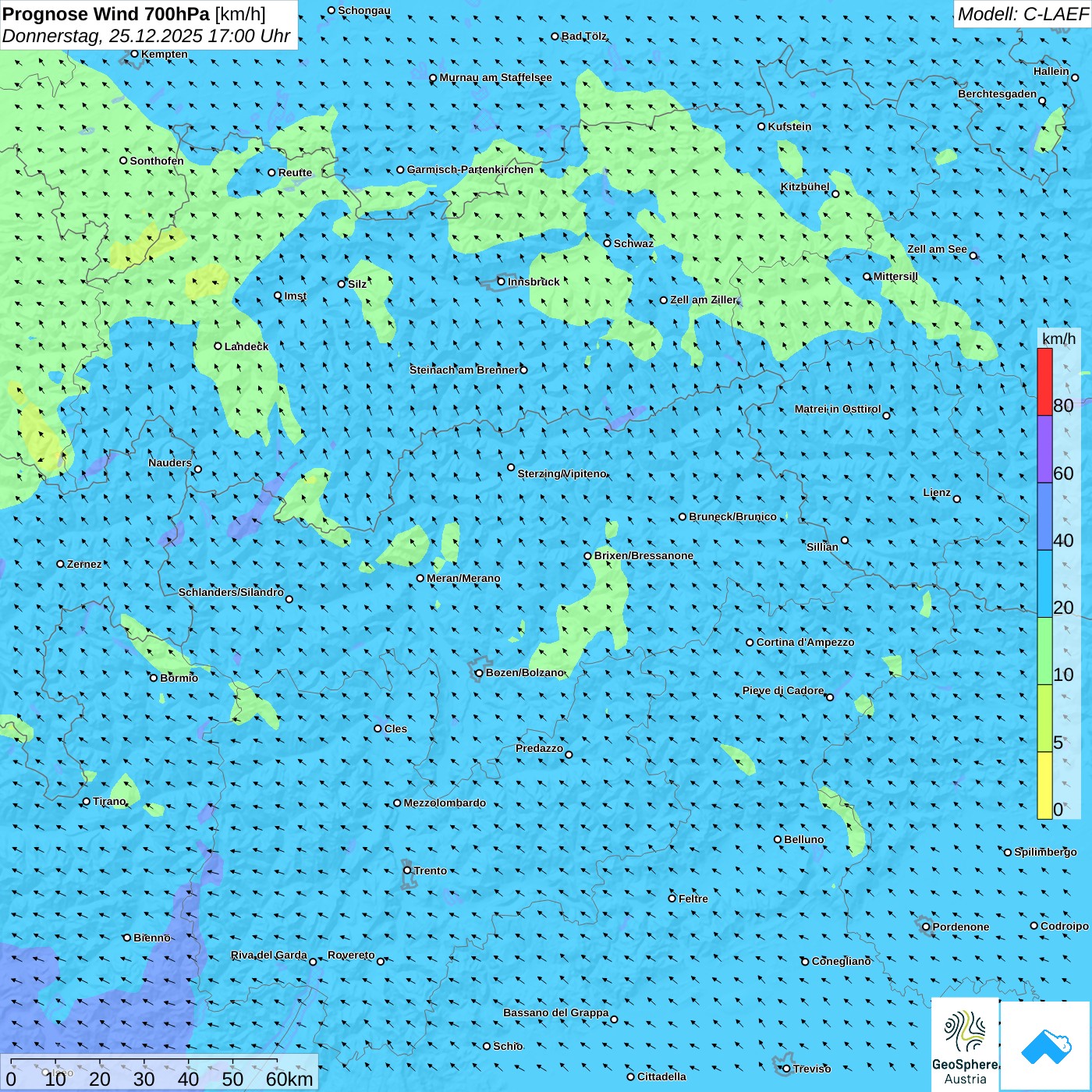The height and width of the screenshot is (1092, 1092).
Task: Click the Cortina d'Ampezzo label
Action: tap(805, 642)
